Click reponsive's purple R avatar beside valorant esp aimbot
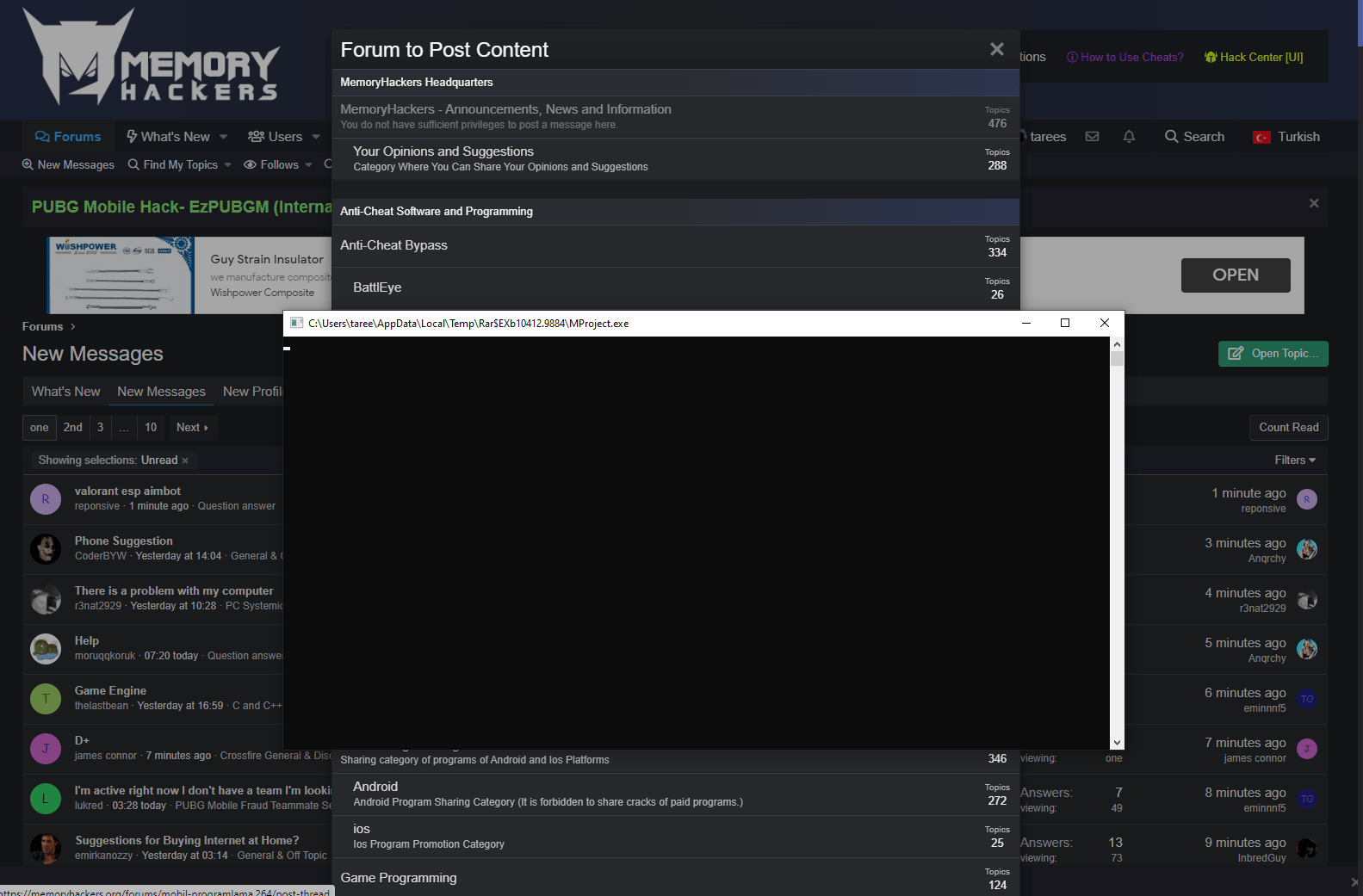 tap(46, 499)
